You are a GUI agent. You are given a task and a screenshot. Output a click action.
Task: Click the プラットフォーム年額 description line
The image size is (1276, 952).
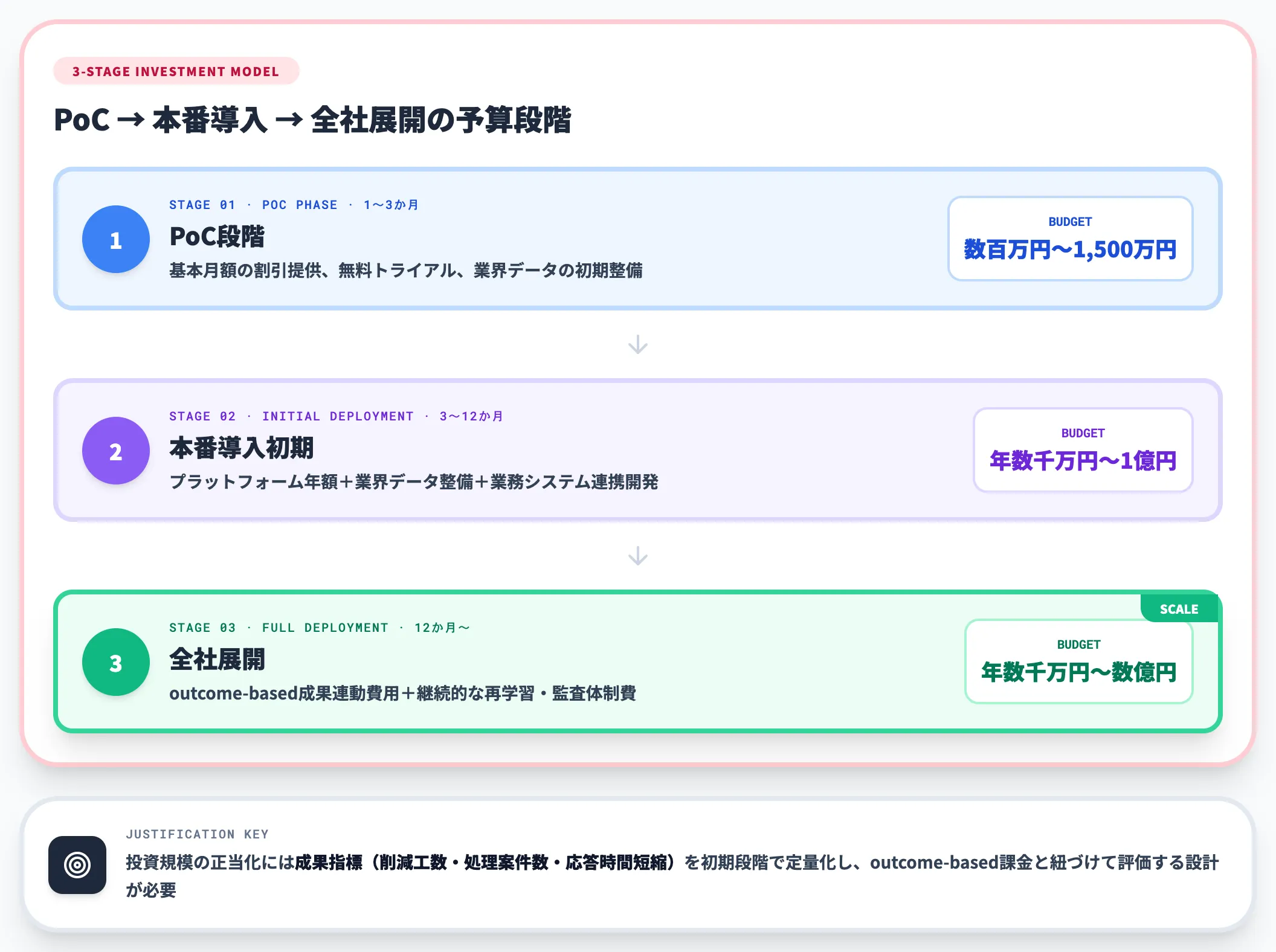(x=413, y=482)
